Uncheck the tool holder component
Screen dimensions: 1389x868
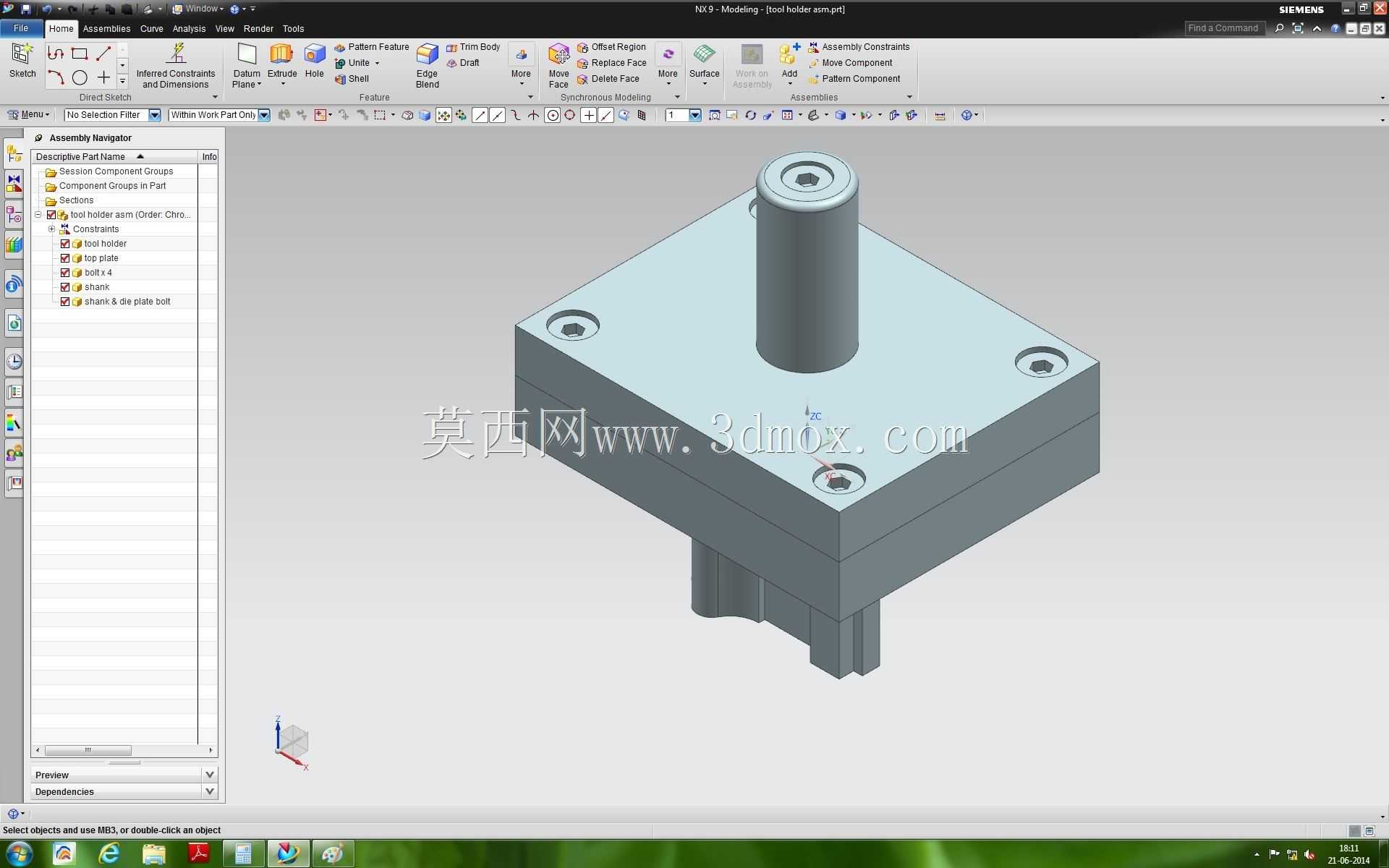(65, 244)
